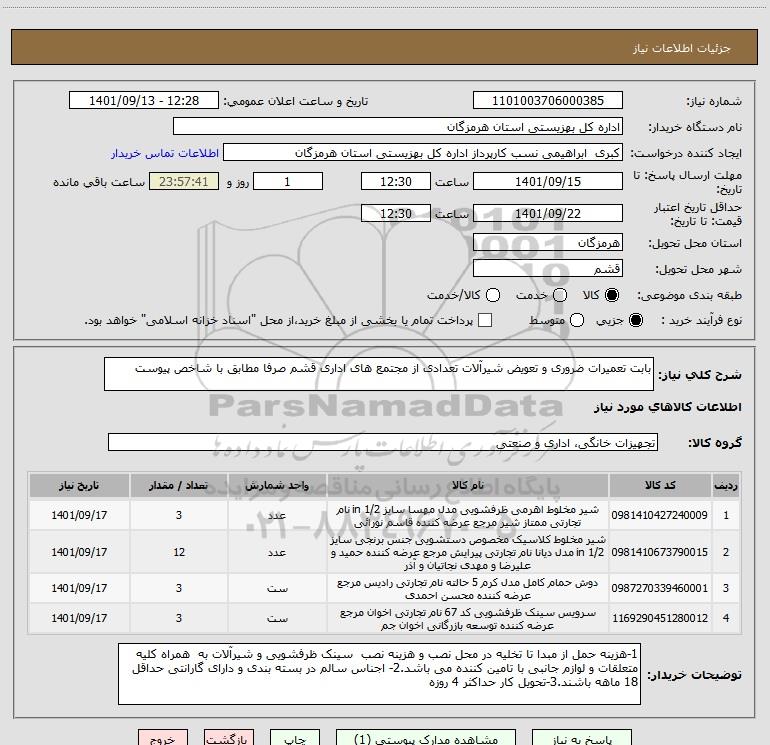770x745 pixels.
Task: Click the goods group field تجهیزات خانگی
Action: (x=383, y=442)
